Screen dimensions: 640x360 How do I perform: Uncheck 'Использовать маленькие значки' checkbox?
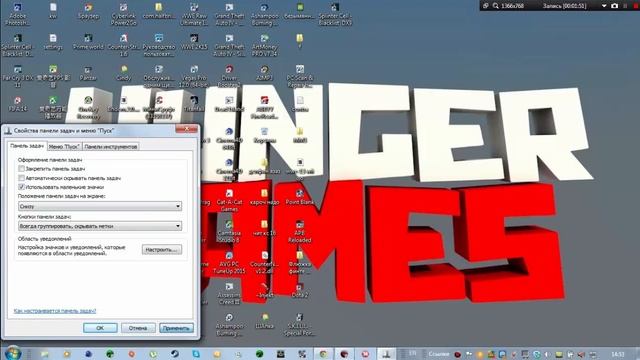(21, 187)
